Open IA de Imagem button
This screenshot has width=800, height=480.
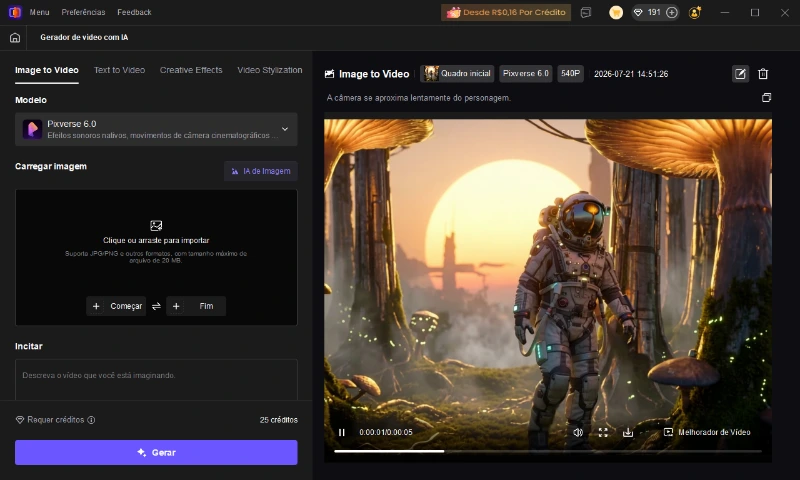pos(261,171)
